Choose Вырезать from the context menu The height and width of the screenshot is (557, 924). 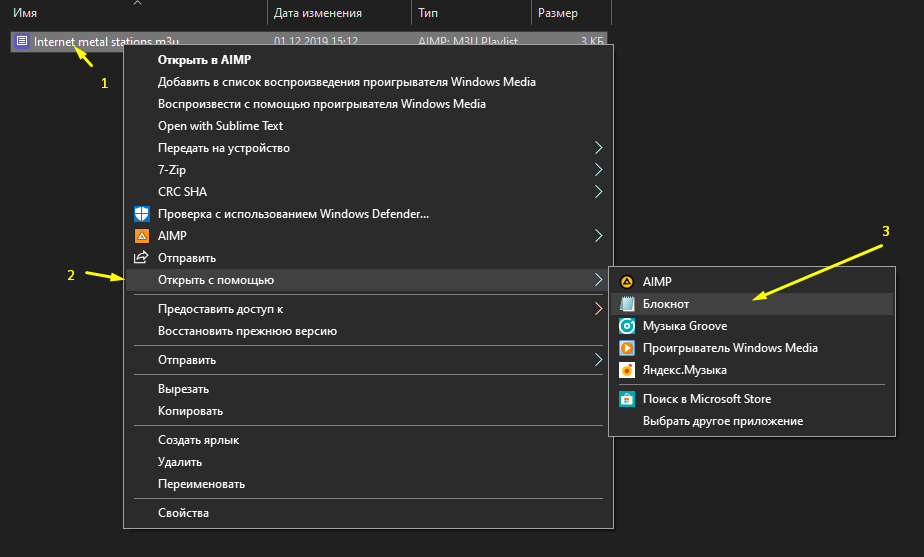pos(368,389)
